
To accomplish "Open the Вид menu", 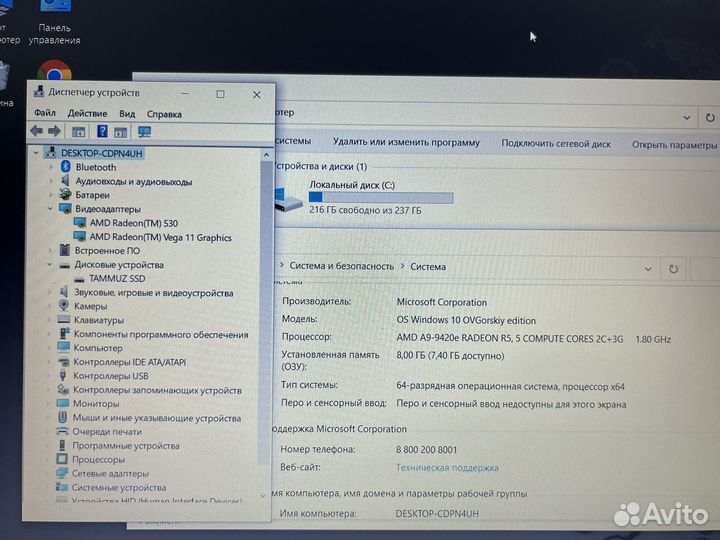I will [127, 114].
